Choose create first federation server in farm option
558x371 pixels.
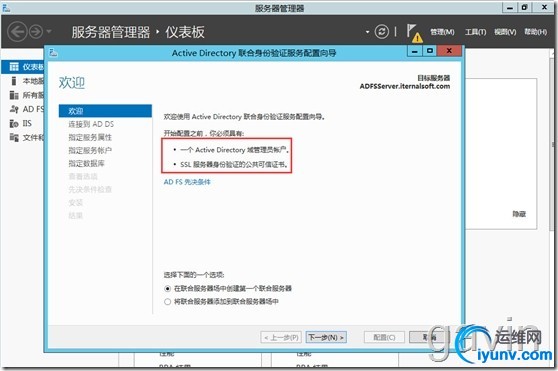coord(228,288)
